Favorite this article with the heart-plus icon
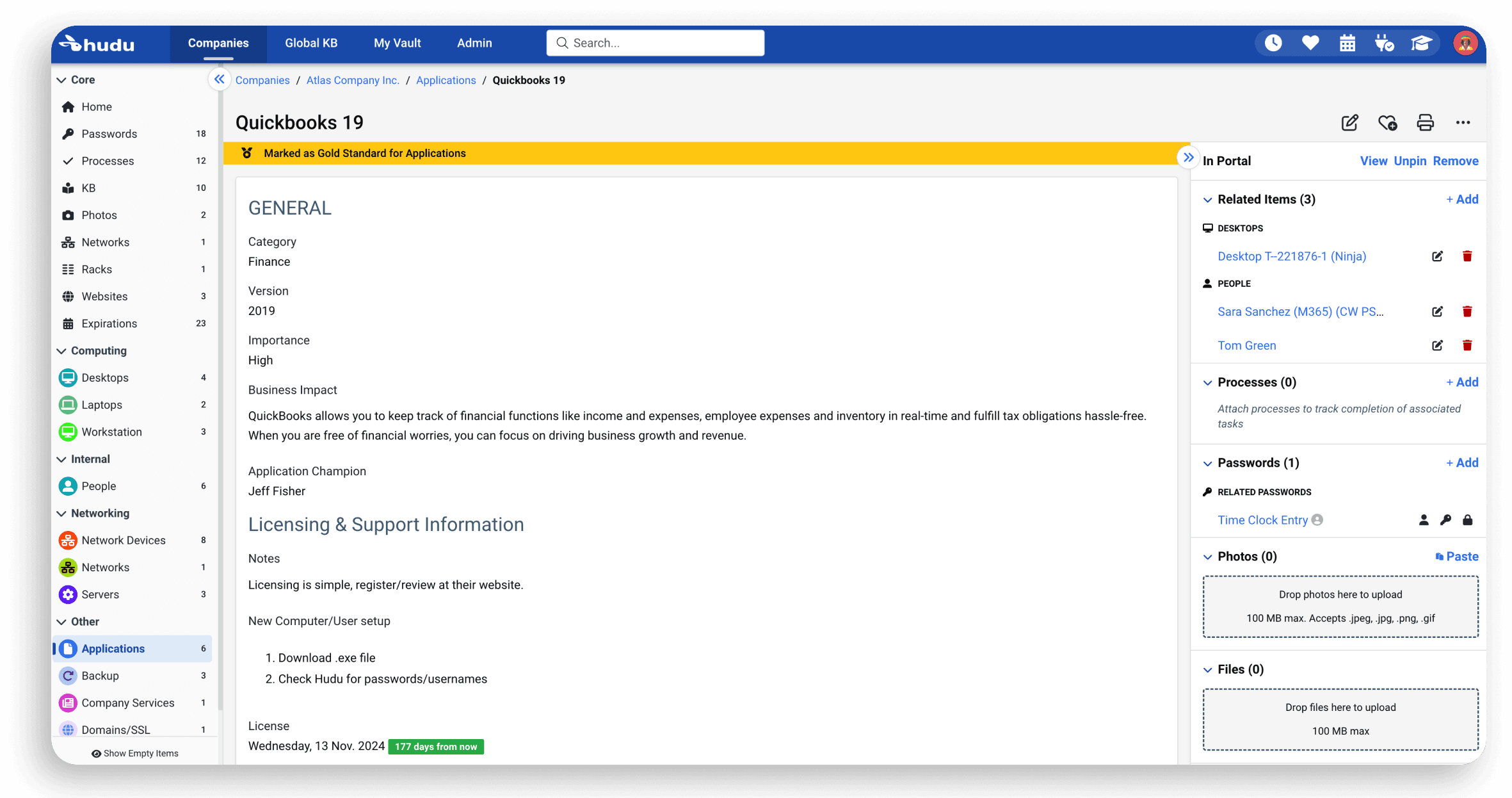 (x=1388, y=122)
